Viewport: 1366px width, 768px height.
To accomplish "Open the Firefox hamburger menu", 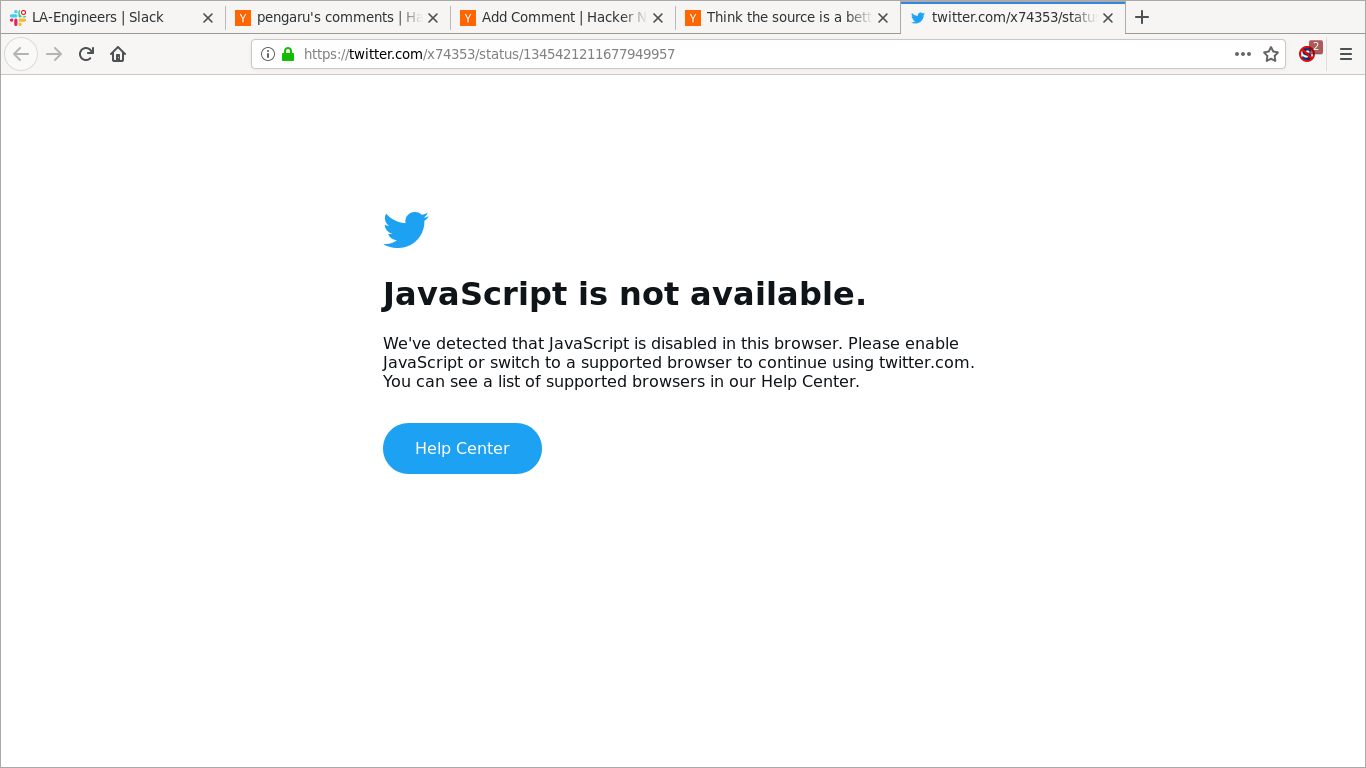I will click(x=1346, y=54).
